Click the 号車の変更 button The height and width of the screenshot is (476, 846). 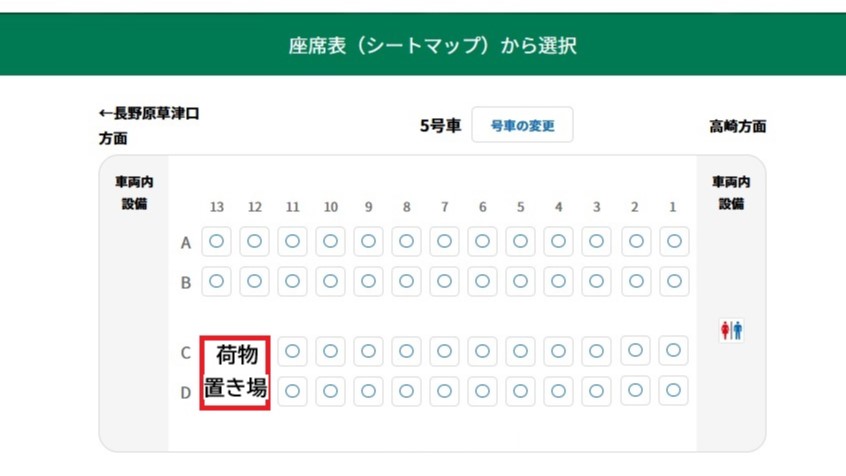522,126
